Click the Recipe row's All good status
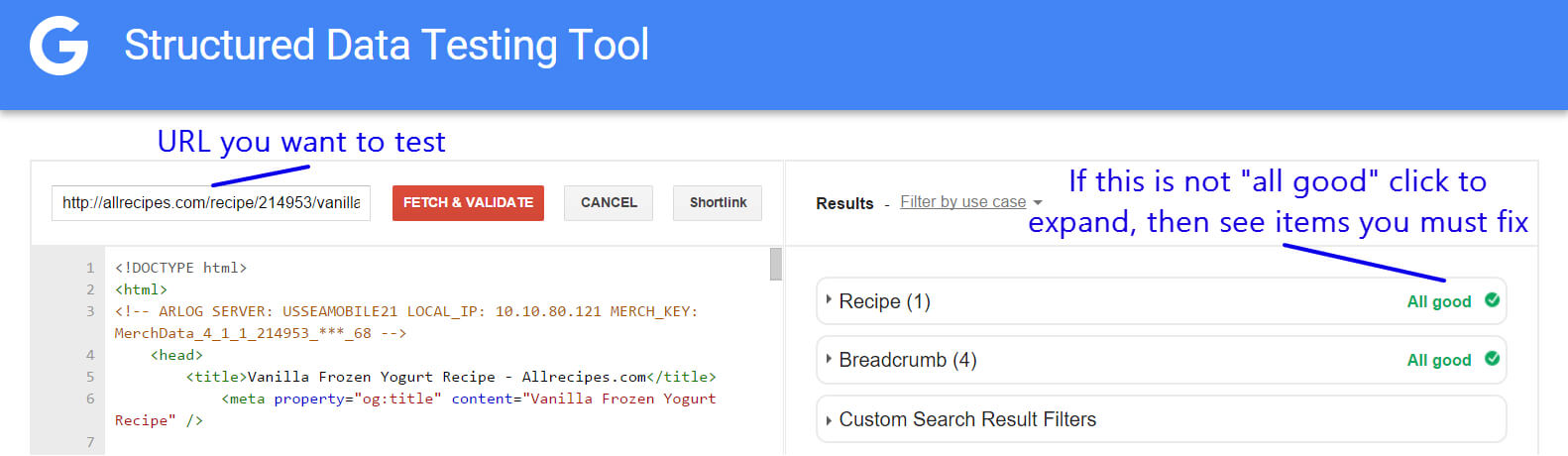This screenshot has height=456, width=1568. pyautogui.click(x=1438, y=301)
